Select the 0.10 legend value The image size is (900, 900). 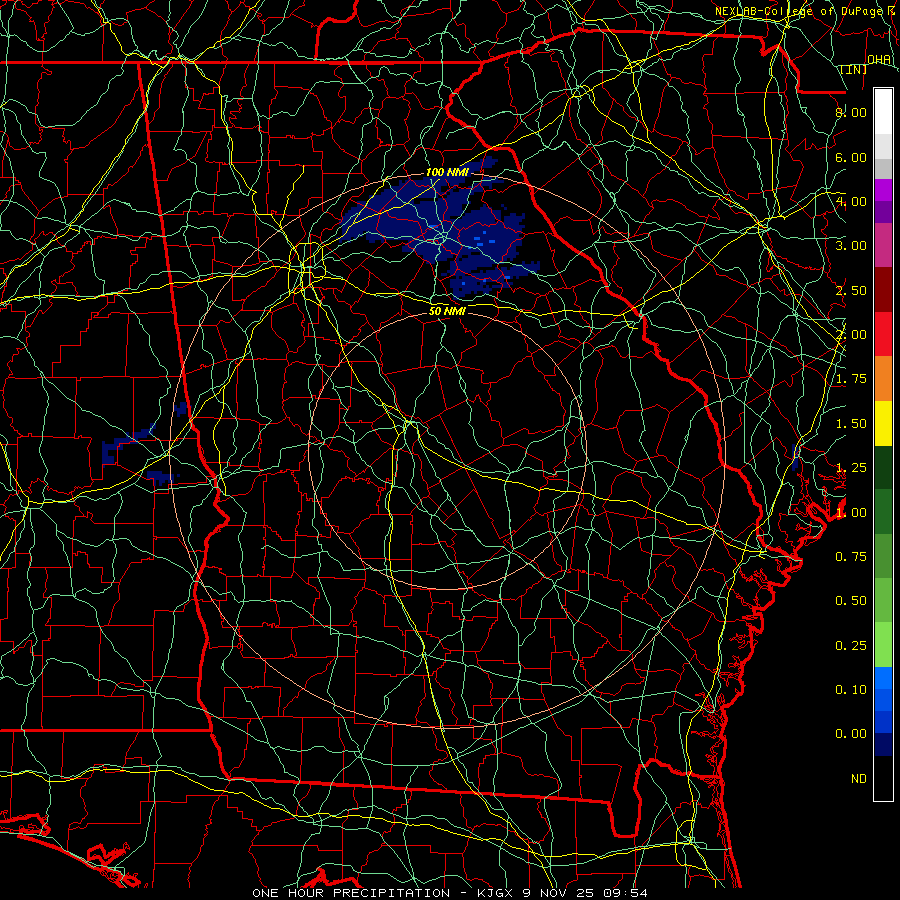[x=851, y=690]
